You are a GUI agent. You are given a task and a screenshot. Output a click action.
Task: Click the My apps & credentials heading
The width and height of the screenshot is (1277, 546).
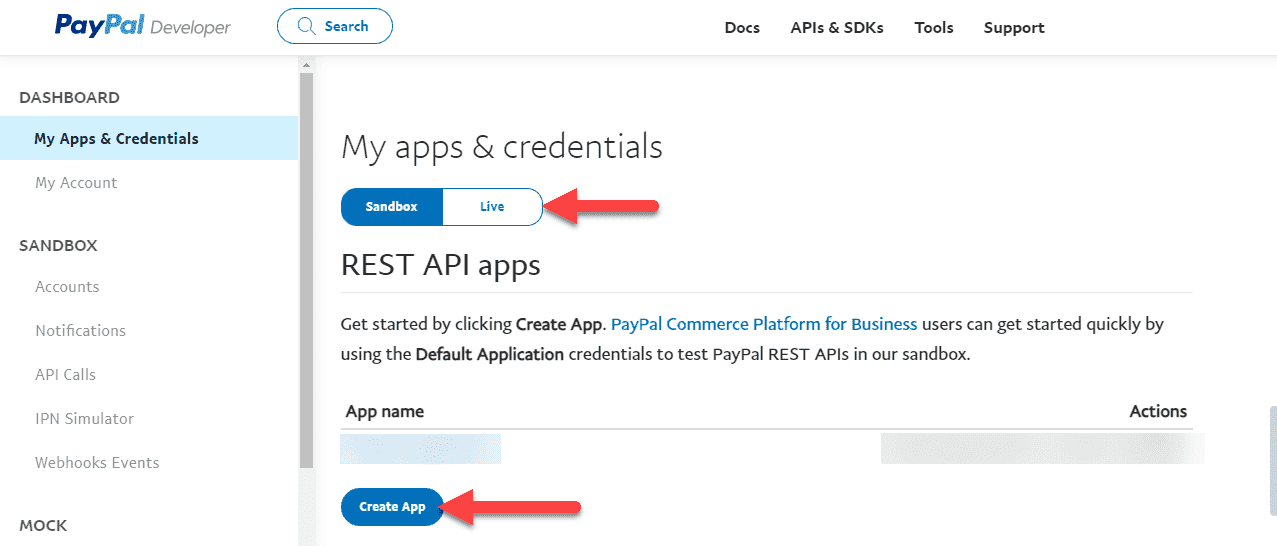(x=502, y=147)
